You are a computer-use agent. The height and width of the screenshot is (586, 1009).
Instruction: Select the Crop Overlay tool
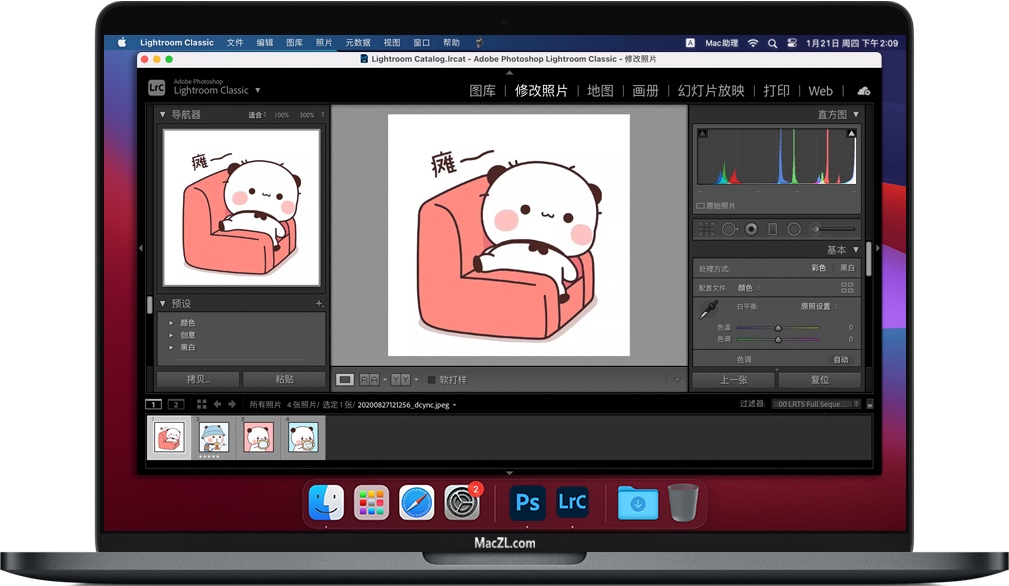[x=707, y=229]
